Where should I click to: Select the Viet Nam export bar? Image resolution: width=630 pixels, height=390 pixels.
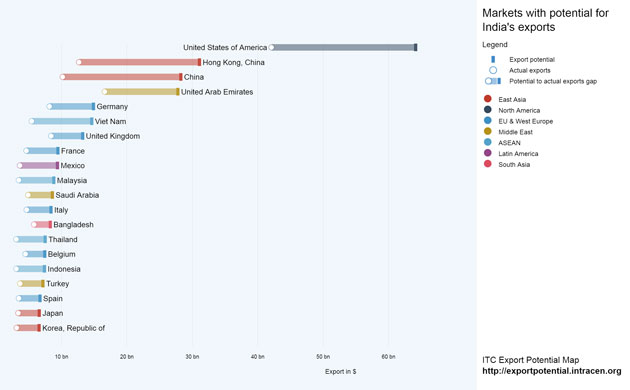pyautogui.click(x=61, y=121)
